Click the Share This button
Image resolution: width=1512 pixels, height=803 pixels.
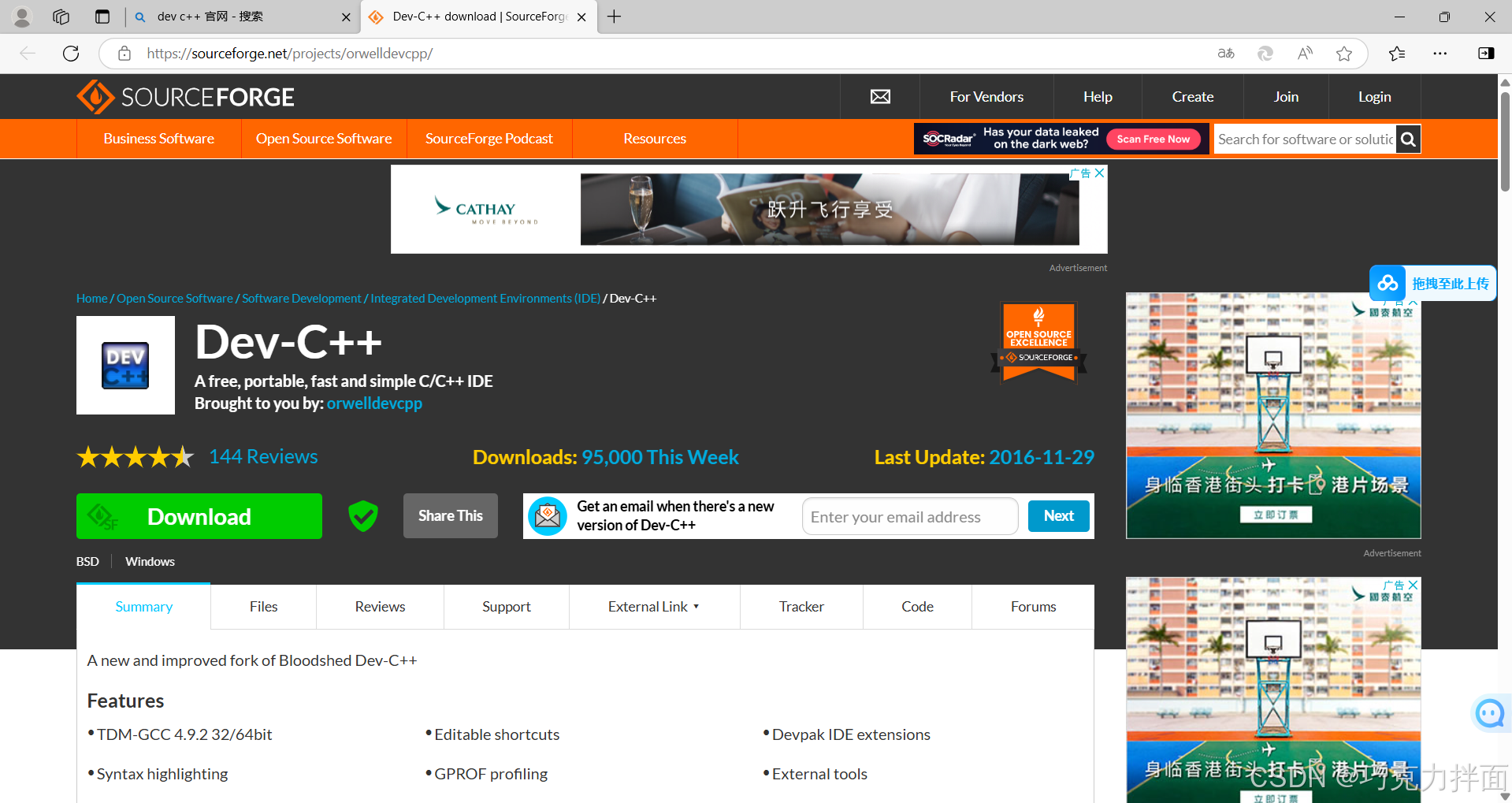pos(450,516)
